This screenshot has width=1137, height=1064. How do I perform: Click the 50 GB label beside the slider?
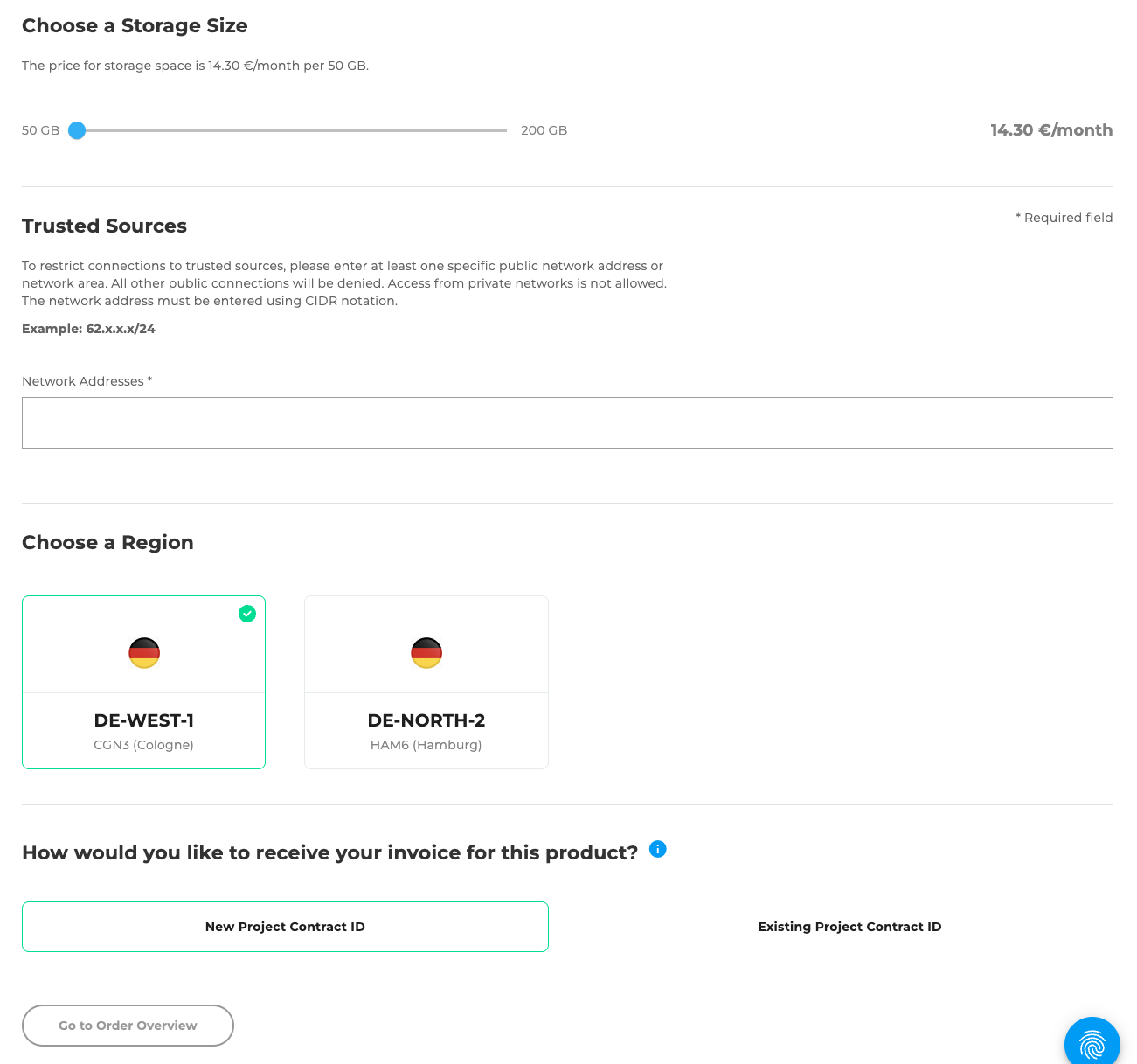pyautogui.click(x=40, y=129)
